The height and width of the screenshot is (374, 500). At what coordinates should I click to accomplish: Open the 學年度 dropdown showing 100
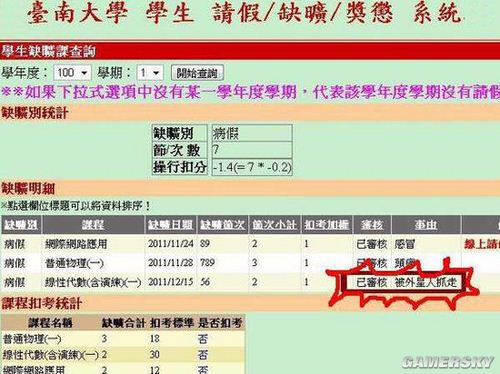[x=72, y=73]
